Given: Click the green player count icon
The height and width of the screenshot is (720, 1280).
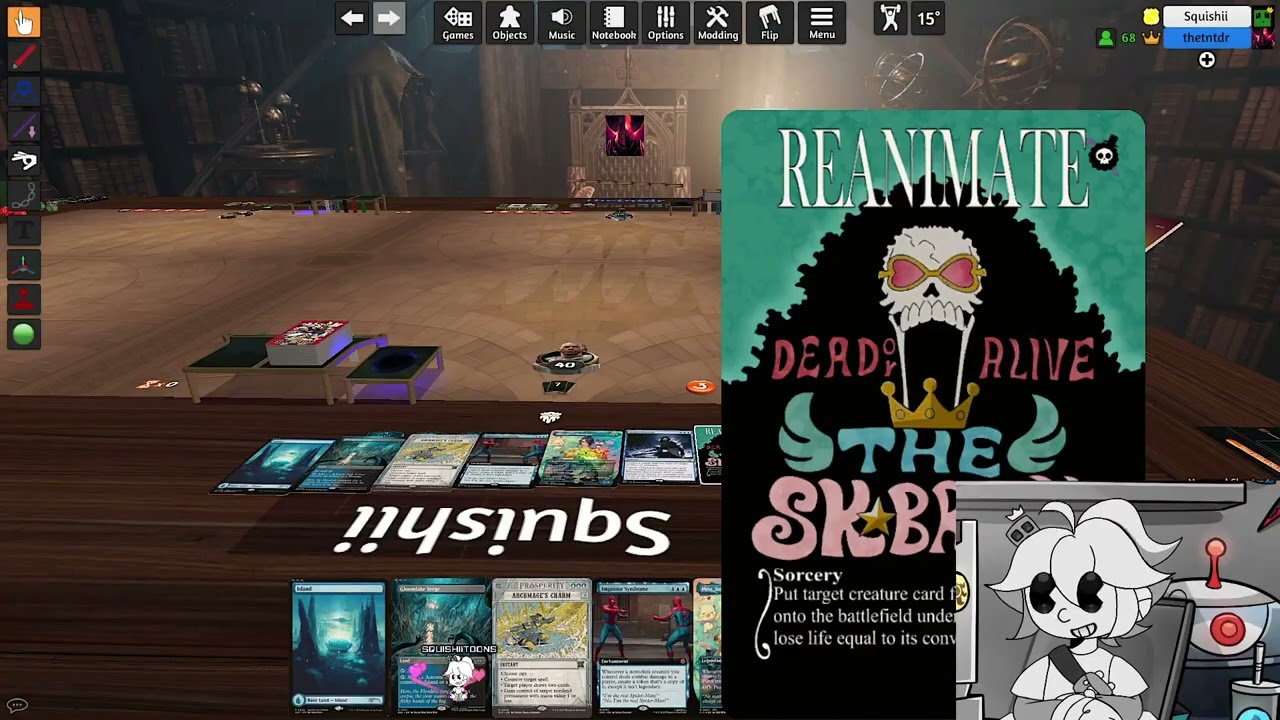Looking at the screenshot, I should [x=1105, y=38].
